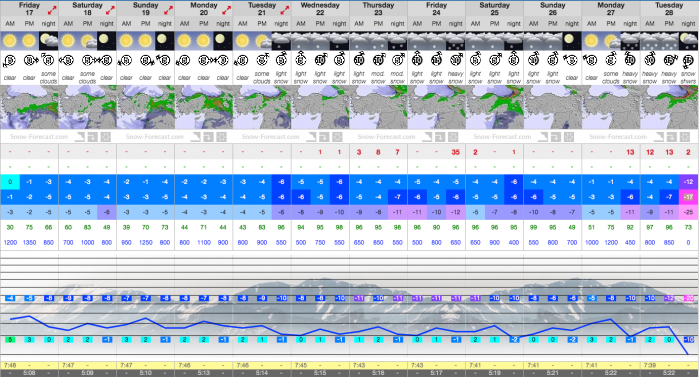Click snowfall value 35 for Friday 24 night

coord(455,152)
